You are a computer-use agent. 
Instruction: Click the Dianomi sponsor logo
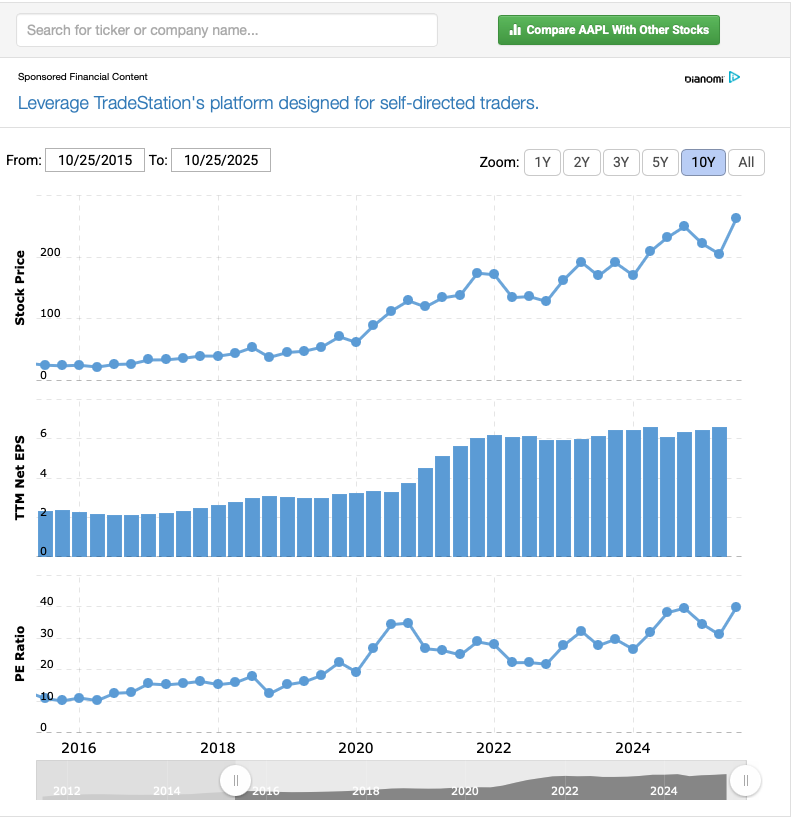tap(704, 78)
